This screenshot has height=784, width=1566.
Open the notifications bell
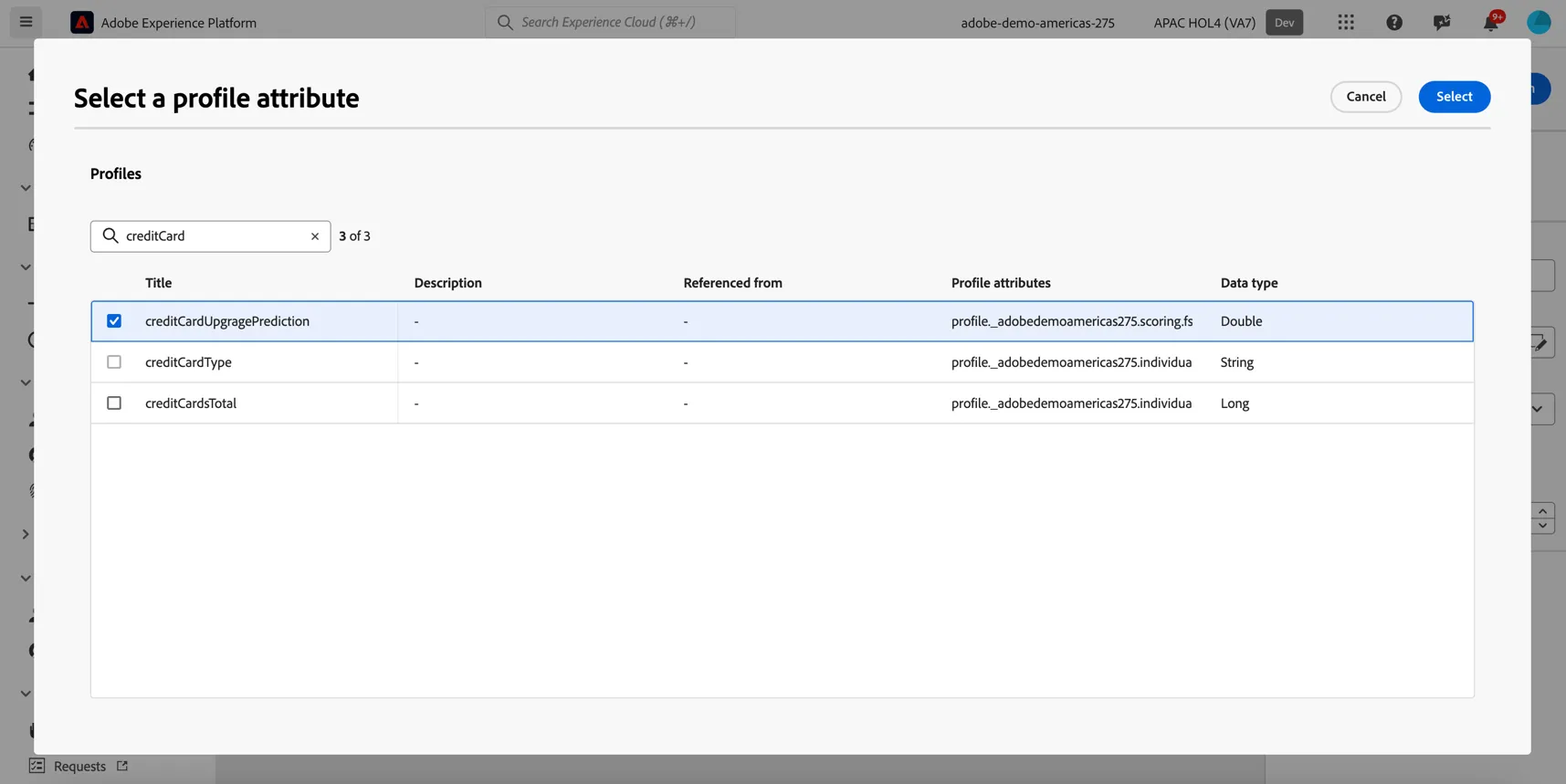1490,23
